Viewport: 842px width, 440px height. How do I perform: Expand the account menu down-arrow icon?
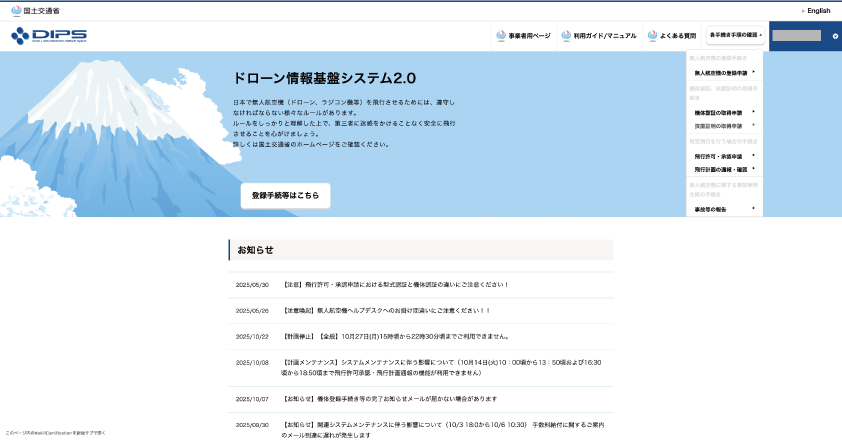tap(835, 36)
